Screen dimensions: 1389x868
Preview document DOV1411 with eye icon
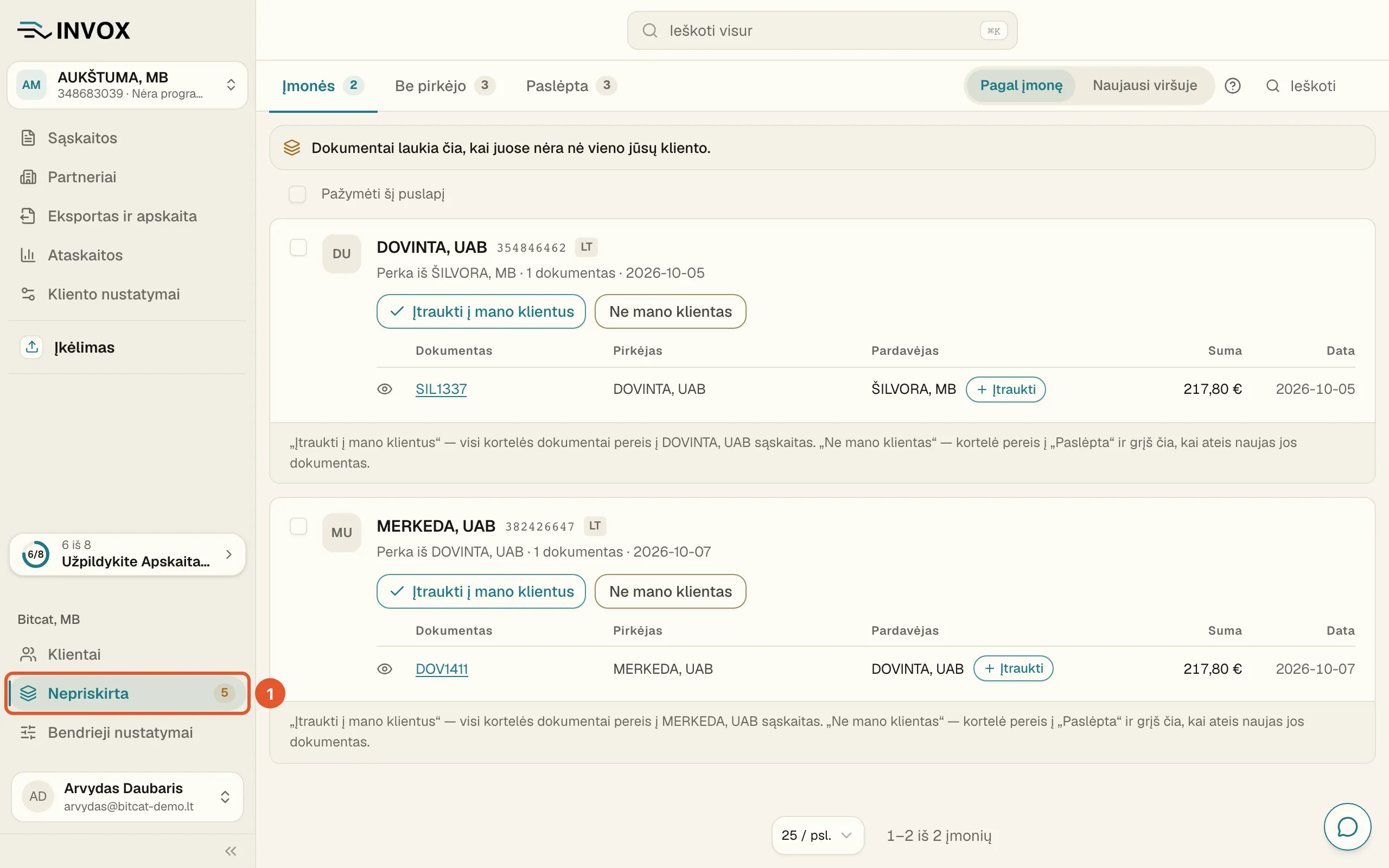pyautogui.click(x=385, y=669)
